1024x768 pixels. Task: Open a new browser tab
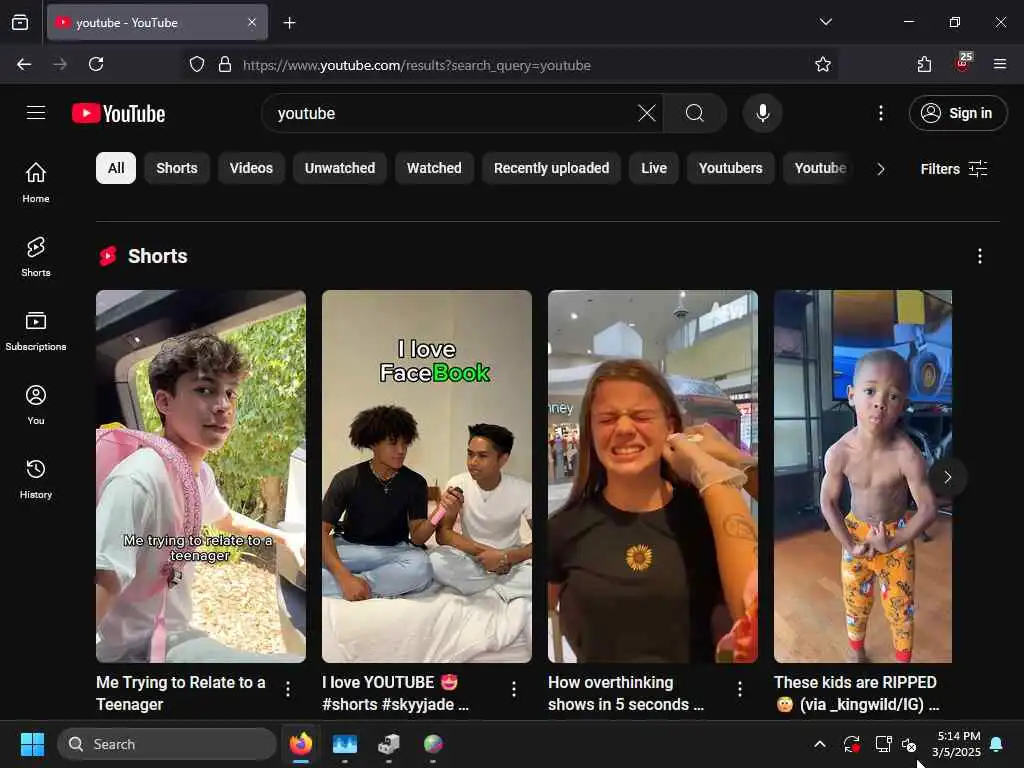289,23
